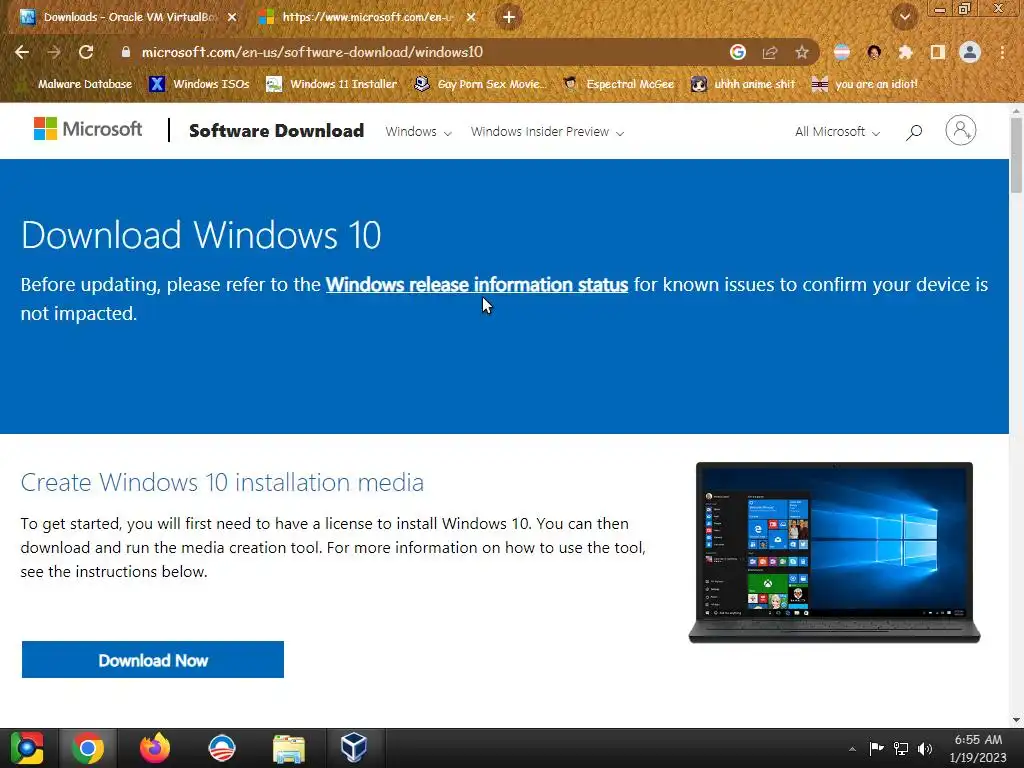Click the browser forward arrow

click(x=54, y=52)
